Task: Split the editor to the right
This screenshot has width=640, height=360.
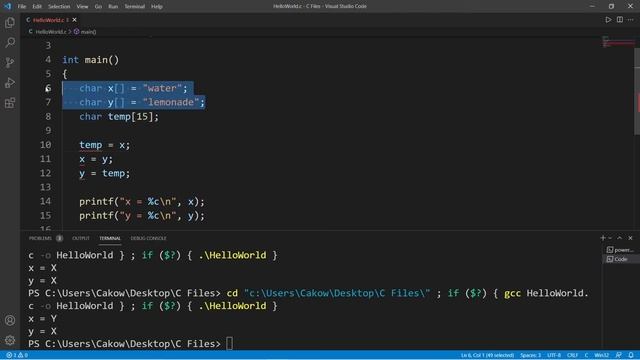Action: [x=620, y=20]
